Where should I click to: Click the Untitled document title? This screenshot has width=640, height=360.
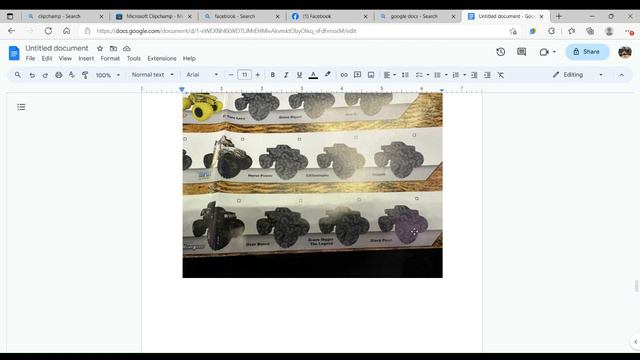point(57,48)
